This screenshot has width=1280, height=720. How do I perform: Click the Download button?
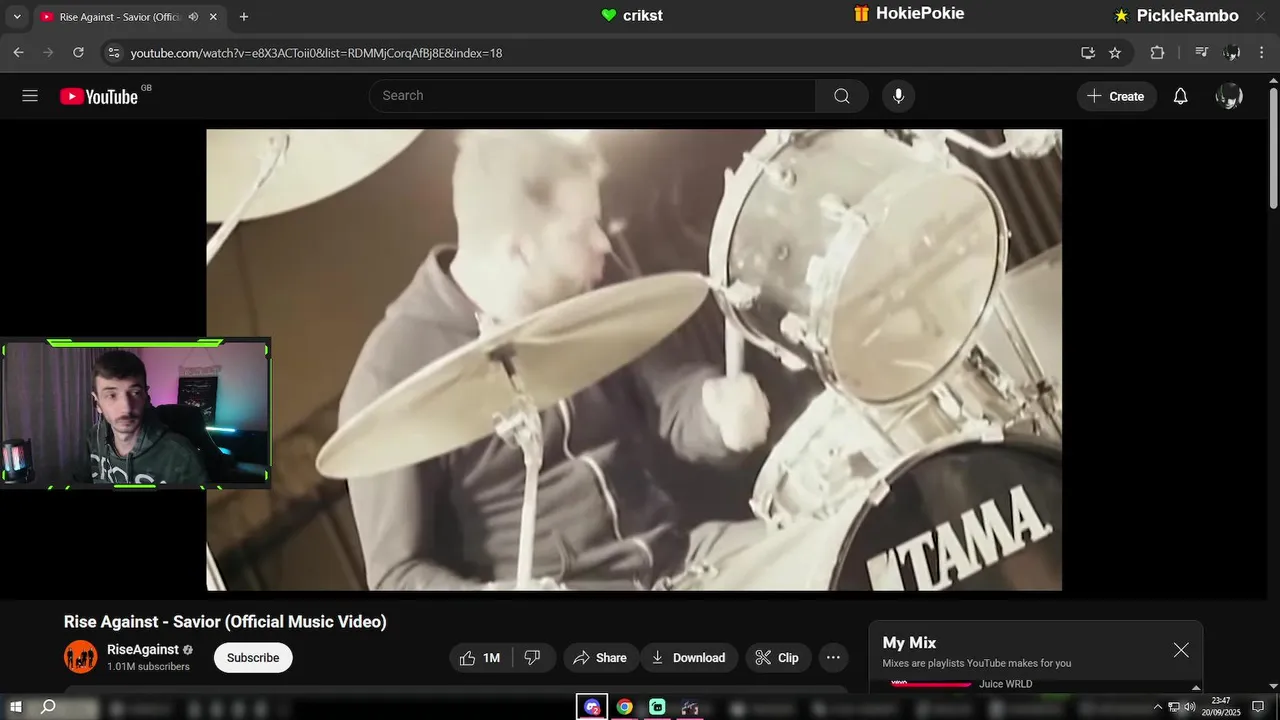(689, 657)
